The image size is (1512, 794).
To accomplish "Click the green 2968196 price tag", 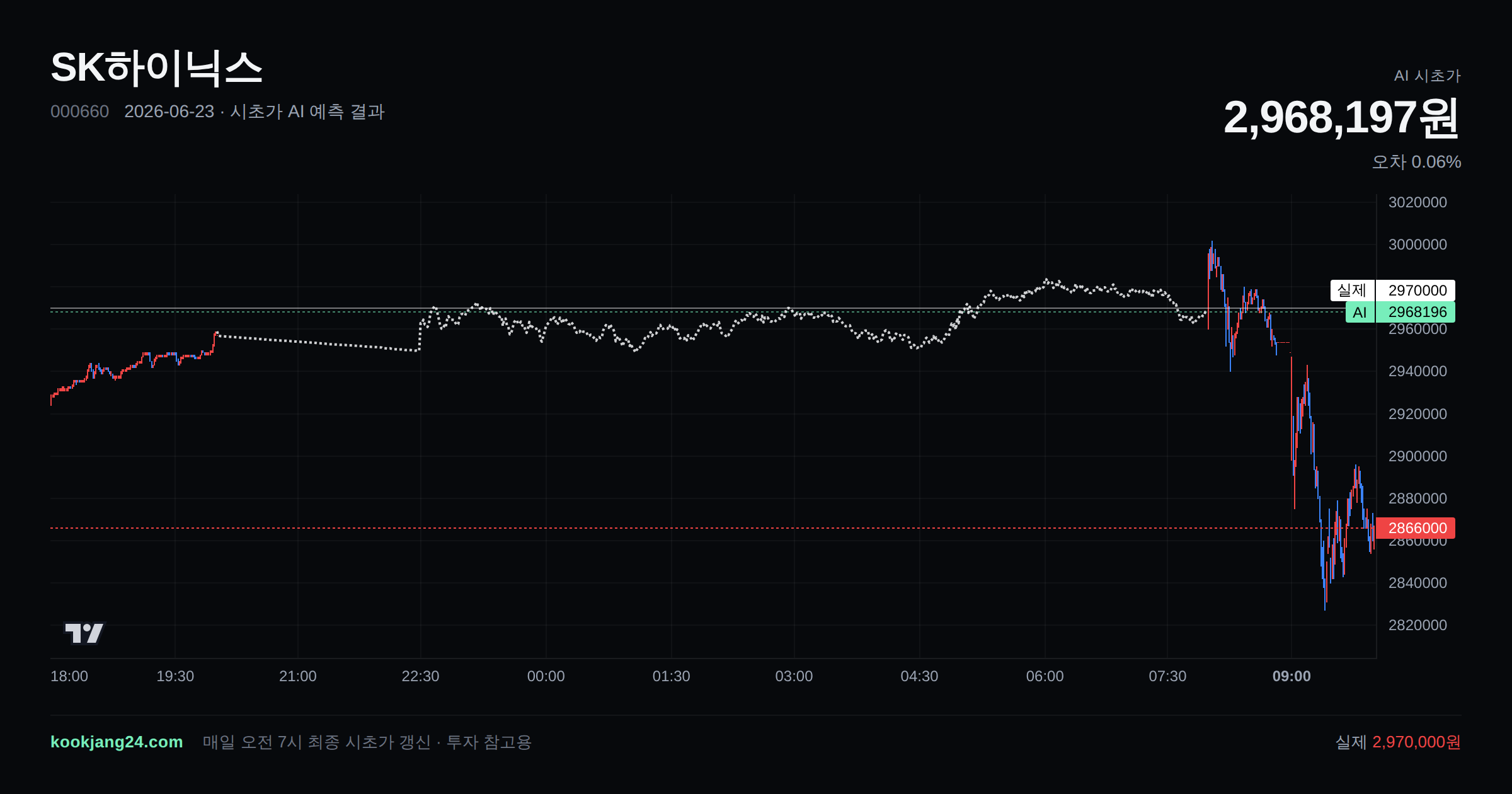I will click(x=1416, y=312).
